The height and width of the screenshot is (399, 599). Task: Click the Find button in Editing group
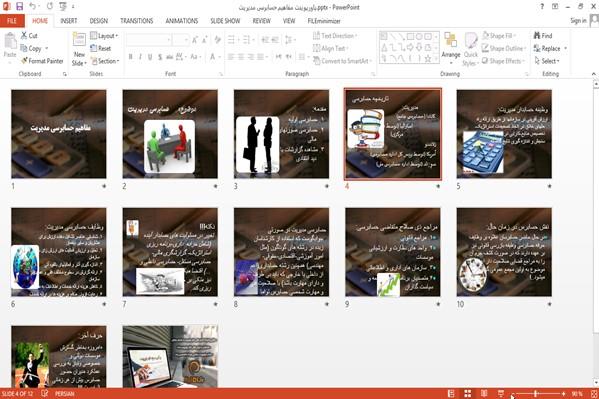tap(543, 36)
